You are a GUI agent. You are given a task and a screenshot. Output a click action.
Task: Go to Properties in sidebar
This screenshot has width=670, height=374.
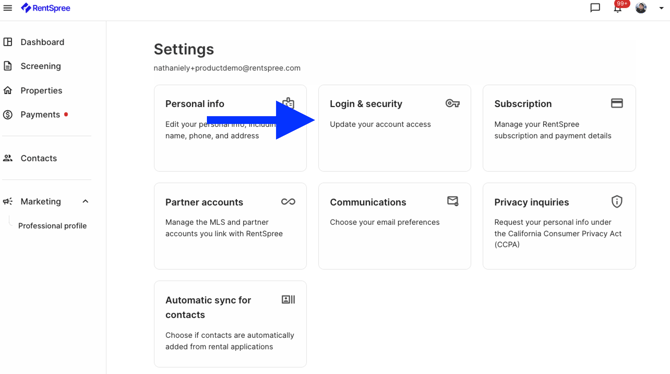click(41, 90)
